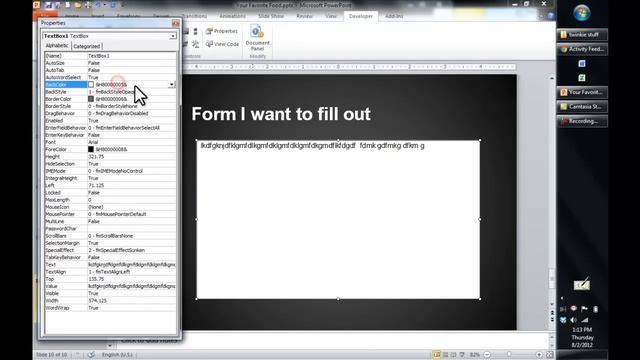Select the Locked property row
The height and width of the screenshot is (360, 640).
110,193
